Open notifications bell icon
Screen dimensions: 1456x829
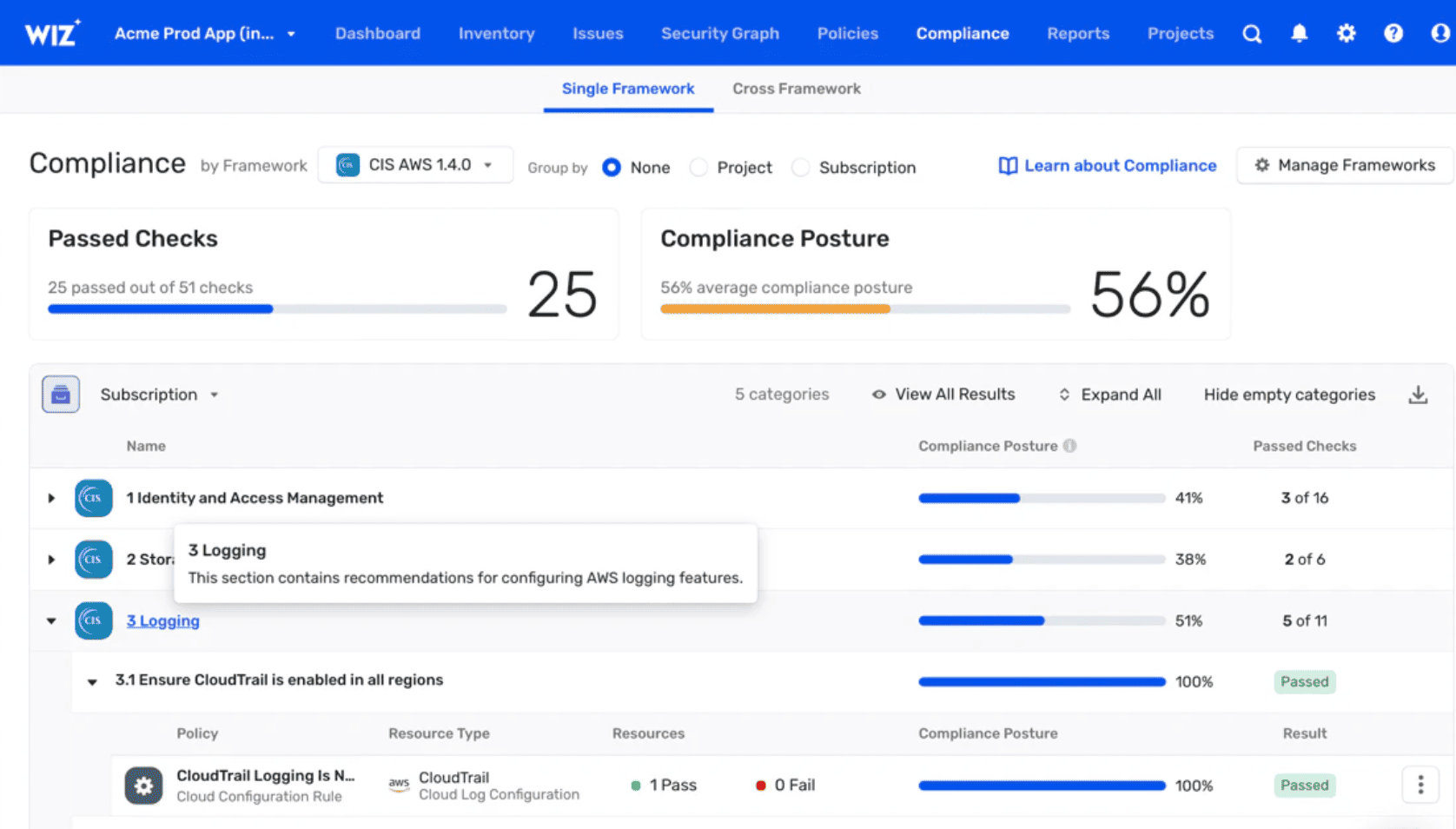pos(1299,33)
